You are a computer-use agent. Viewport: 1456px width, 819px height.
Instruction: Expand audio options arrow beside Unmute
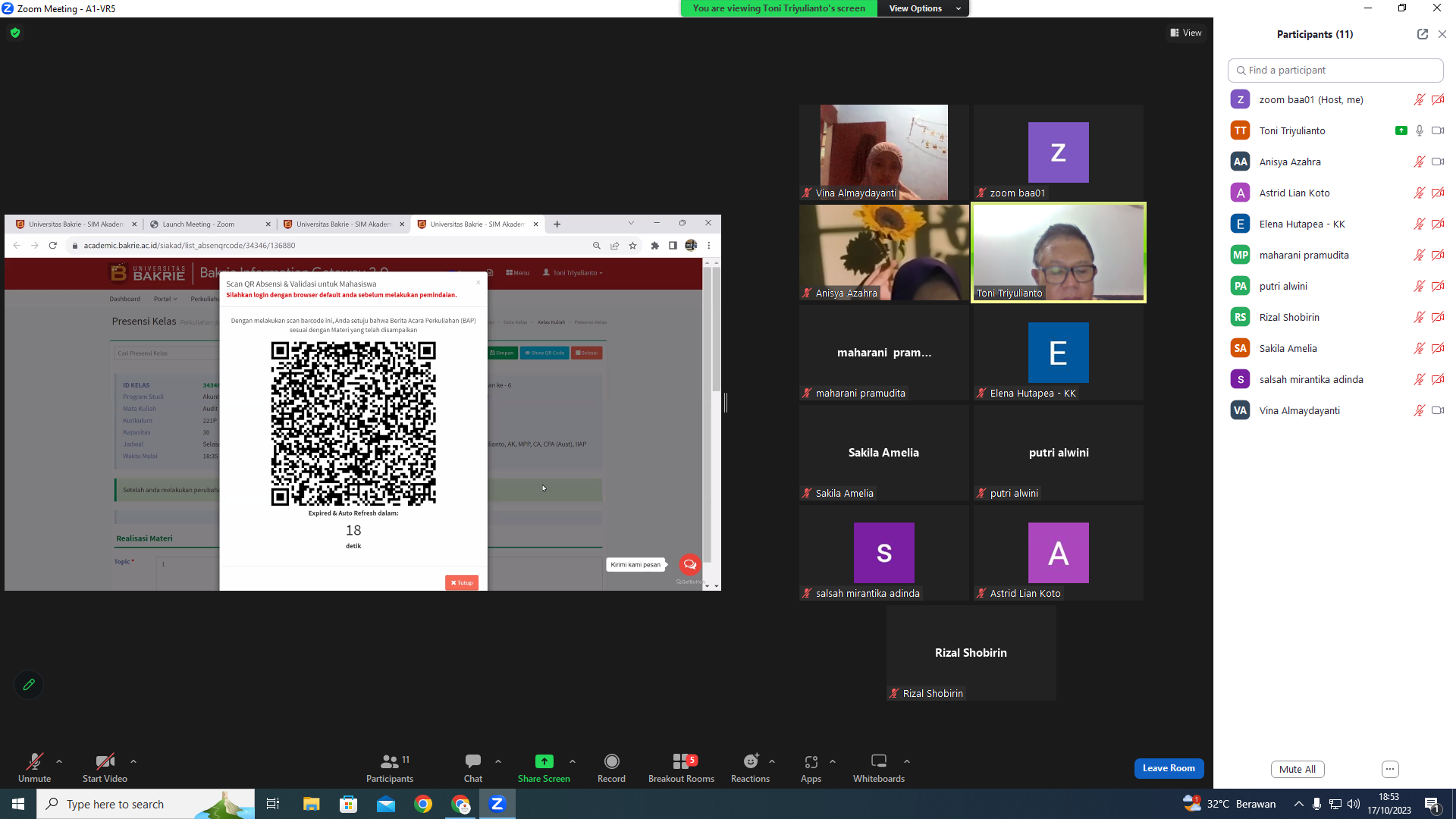tap(59, 761)
